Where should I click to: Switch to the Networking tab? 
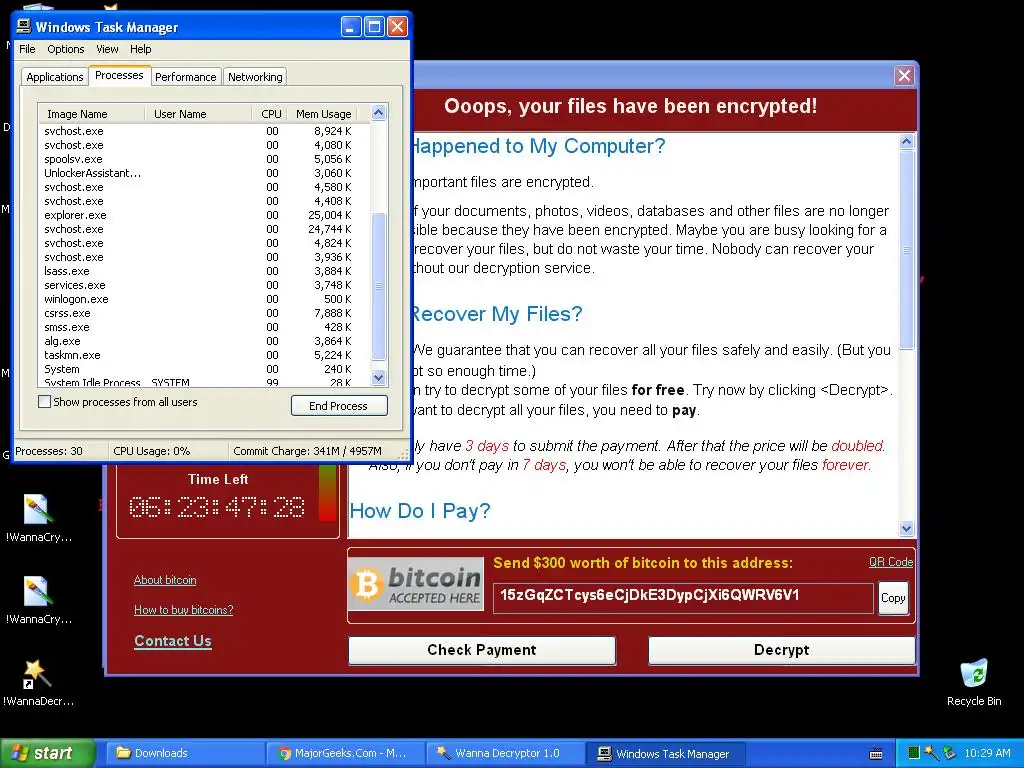click(255, 76)
